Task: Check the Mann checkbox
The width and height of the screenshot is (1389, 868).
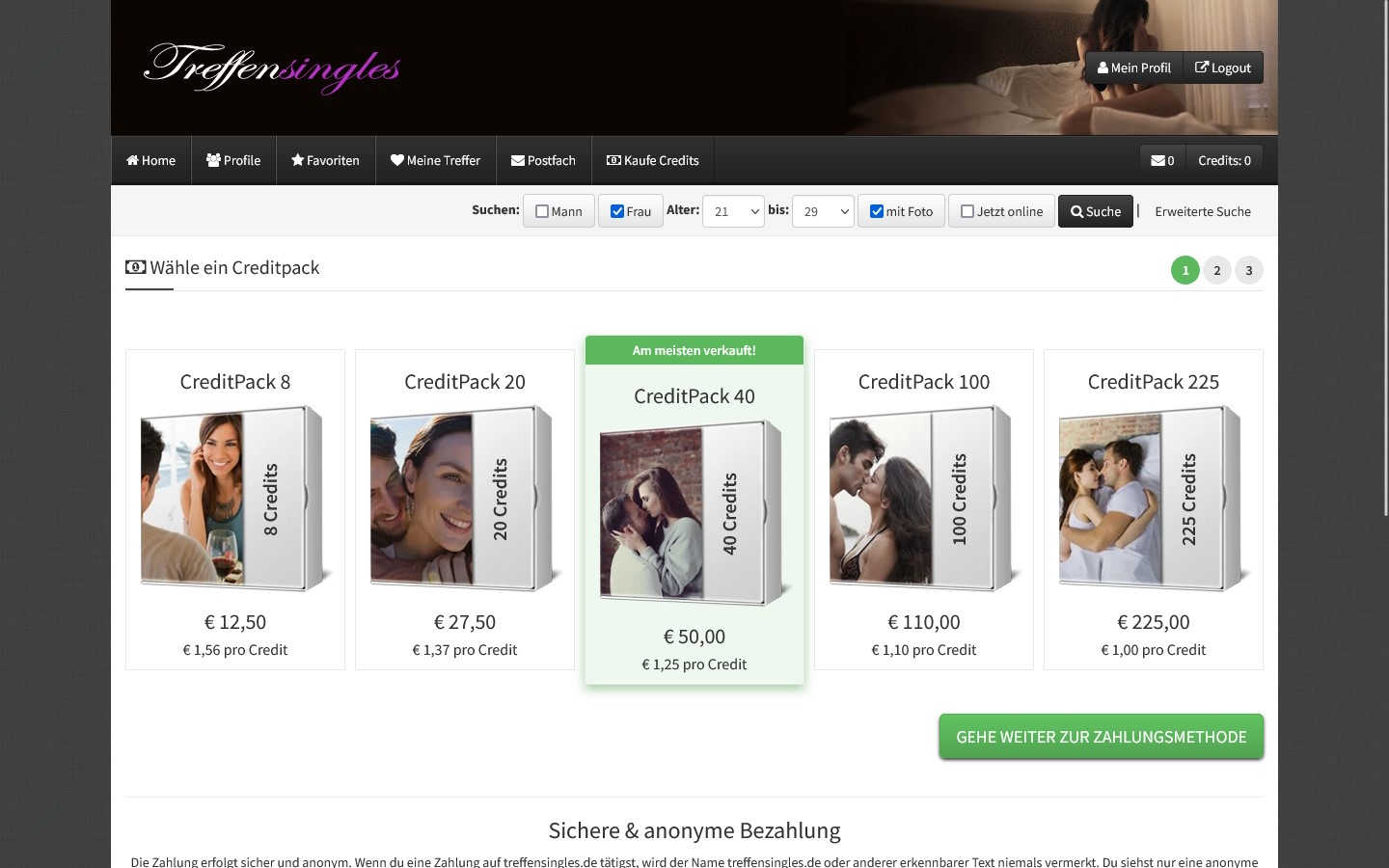Action: (x=542, y=212)
